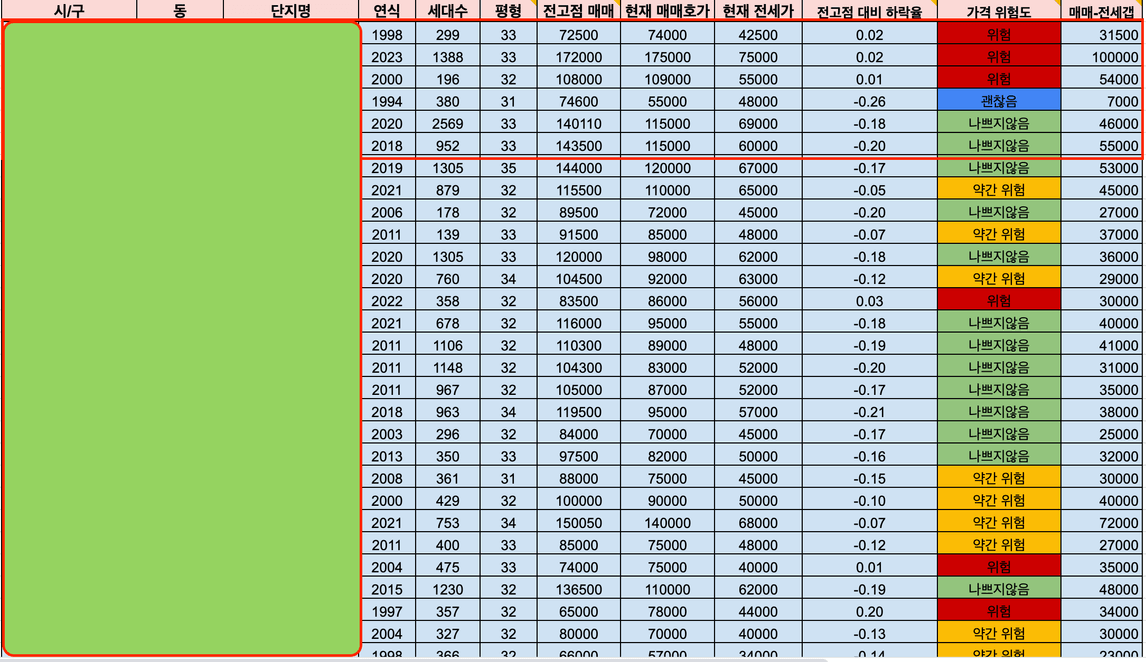Click the household count cell 1106
Image resolution: width=1146 pixels, height=662 pixels.
coord(447,345)
